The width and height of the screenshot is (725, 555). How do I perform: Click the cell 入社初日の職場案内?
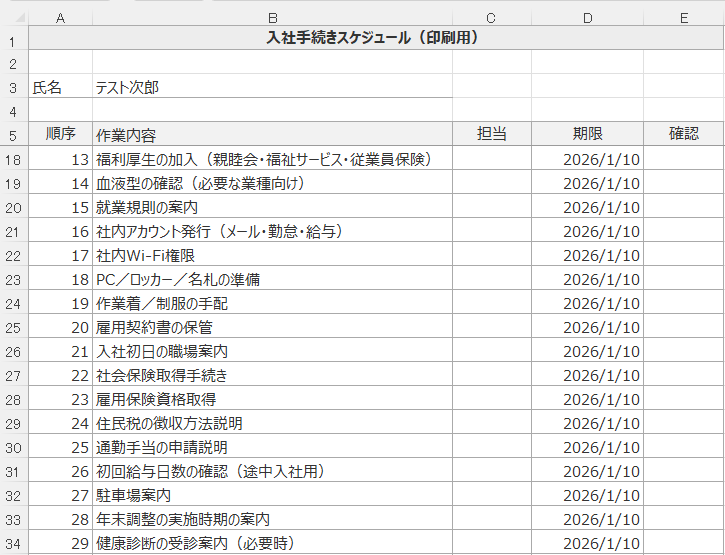[272, 351]
